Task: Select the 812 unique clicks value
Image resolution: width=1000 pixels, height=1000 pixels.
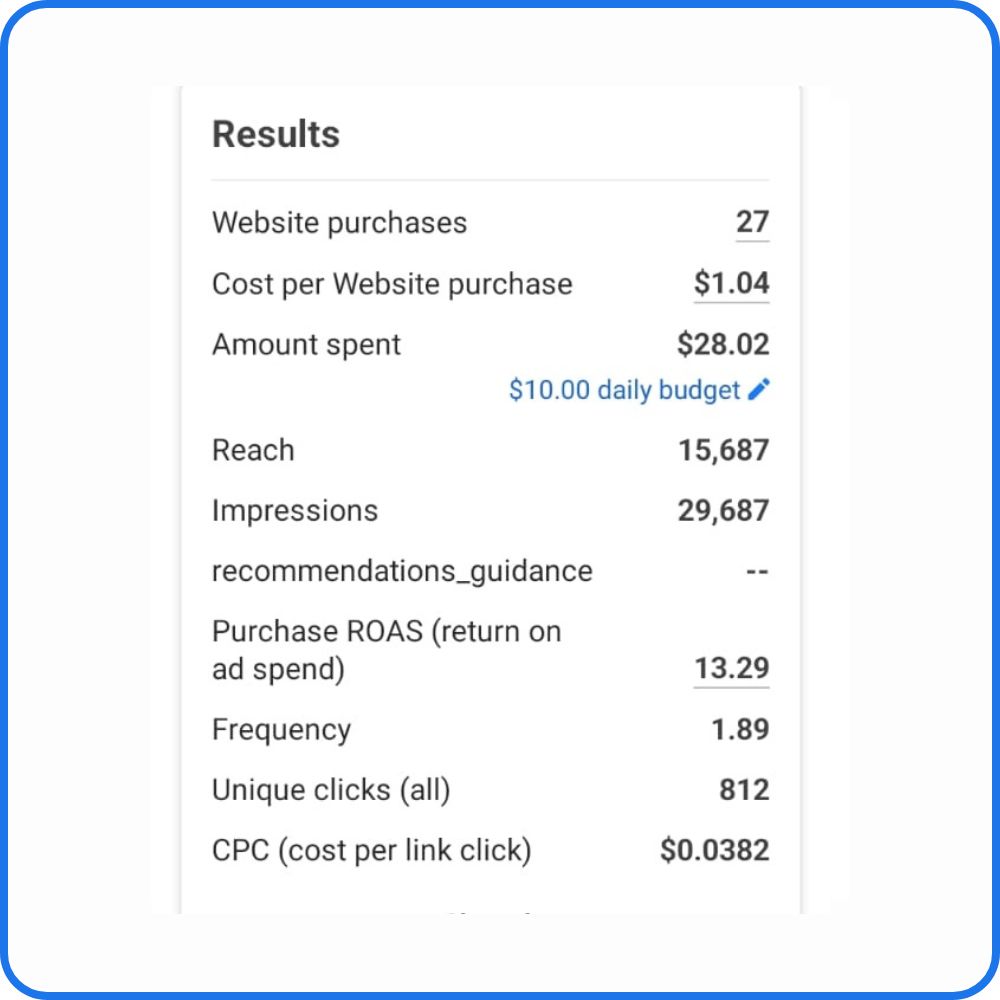Action: 744,790
